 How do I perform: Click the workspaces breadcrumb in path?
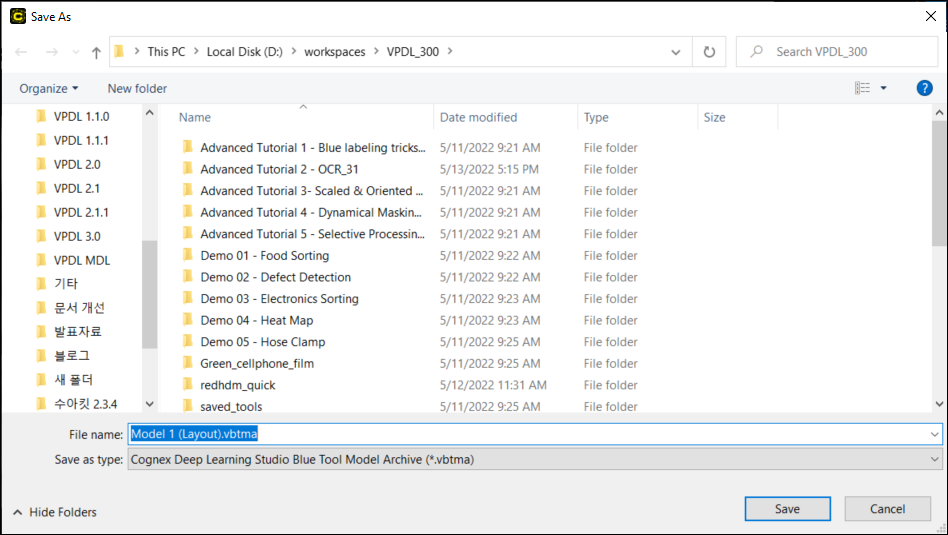(335, 52)
